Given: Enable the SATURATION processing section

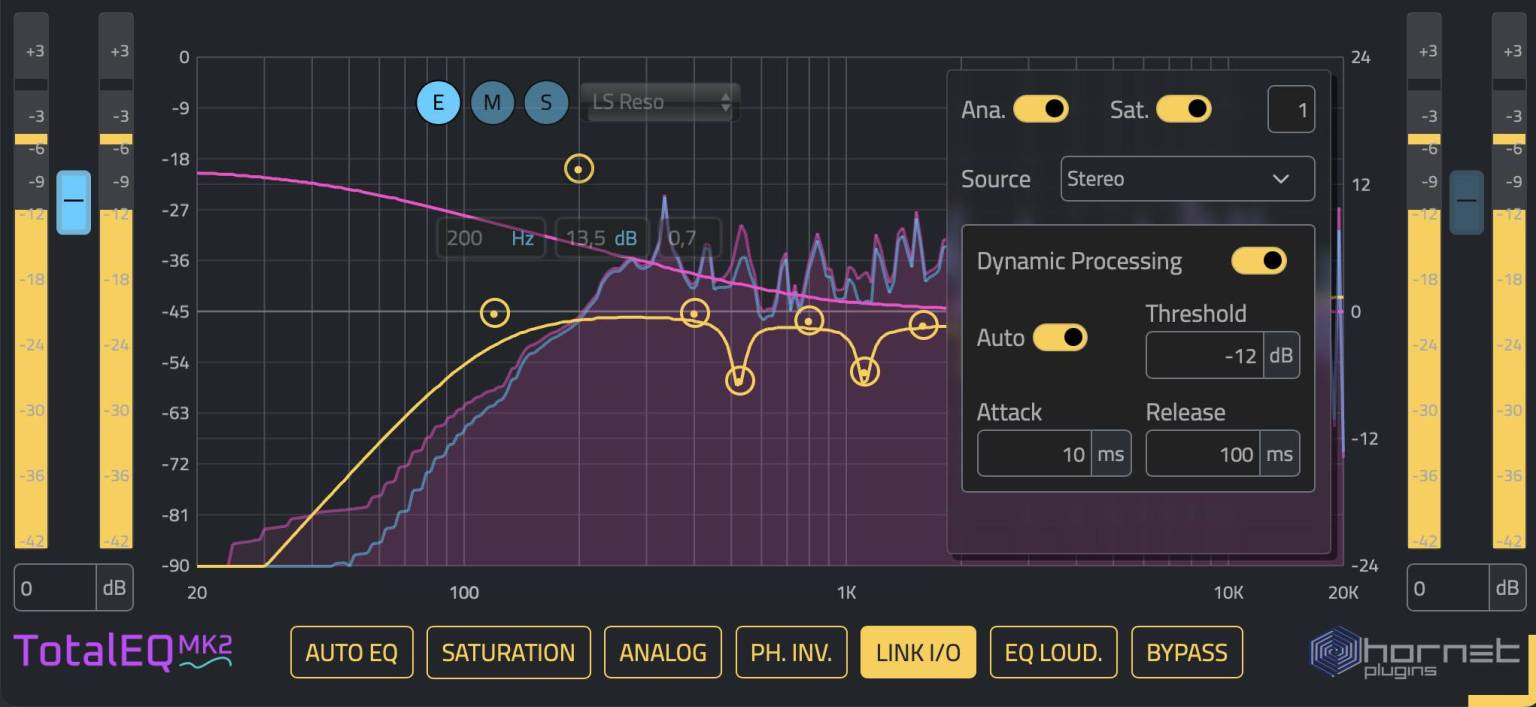Looking at the screenshot, I should tap(508, 652).
